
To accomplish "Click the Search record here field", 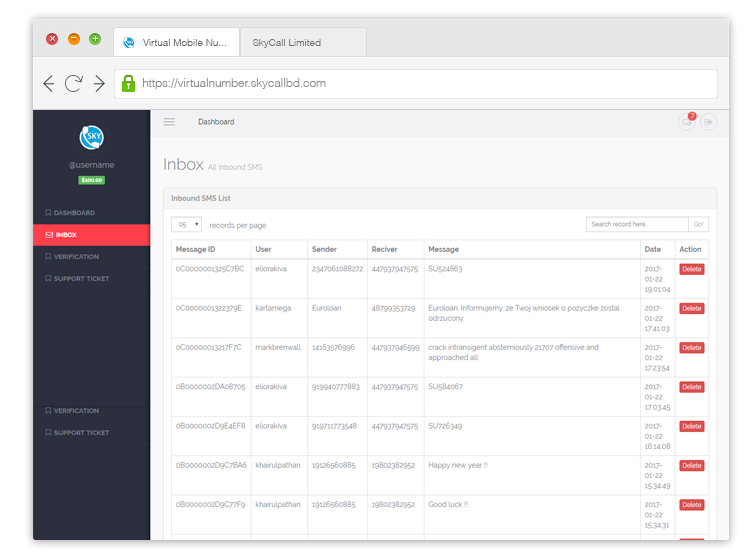I will (637, 224).
